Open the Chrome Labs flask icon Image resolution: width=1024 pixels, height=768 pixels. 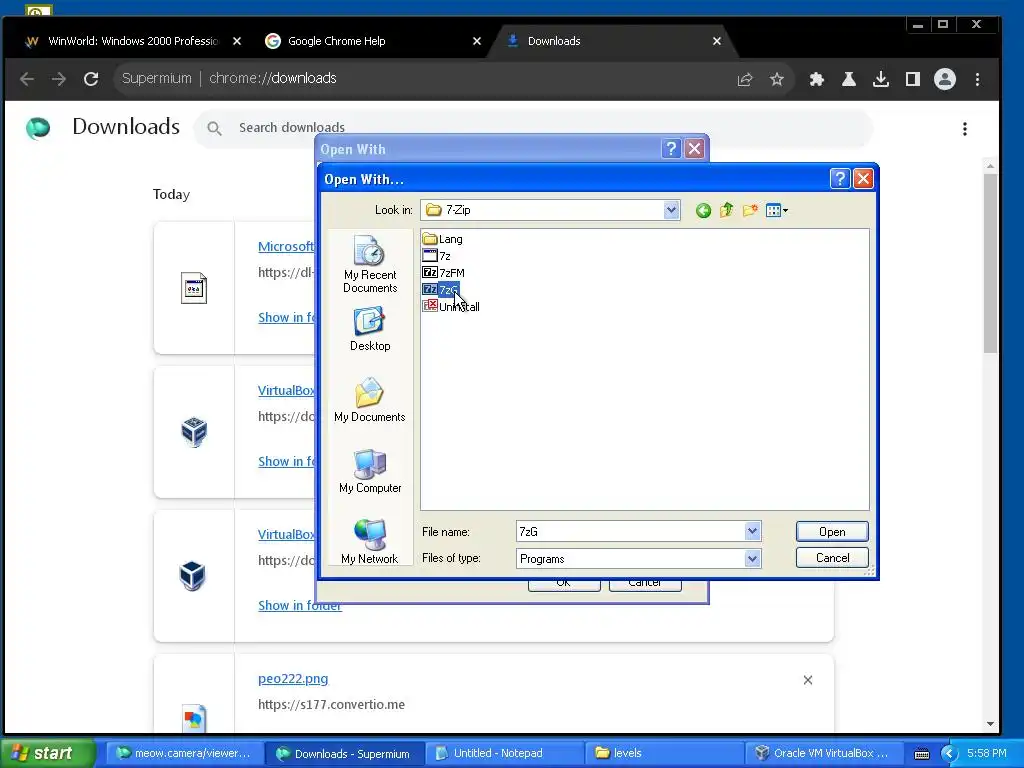(x=848, y=80)
